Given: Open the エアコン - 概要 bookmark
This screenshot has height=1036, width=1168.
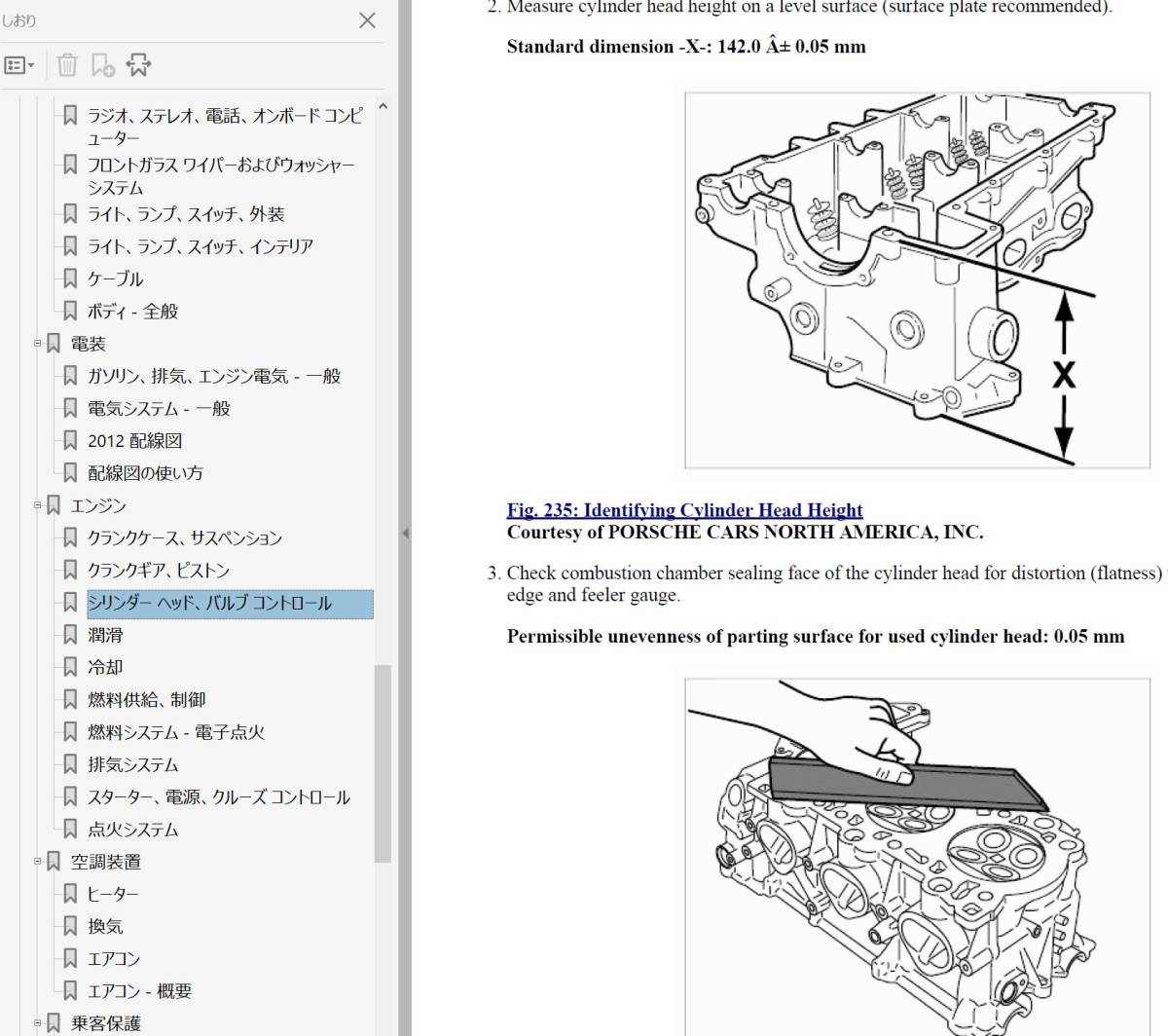Looking at the screenshot, I should coord(139,991).
